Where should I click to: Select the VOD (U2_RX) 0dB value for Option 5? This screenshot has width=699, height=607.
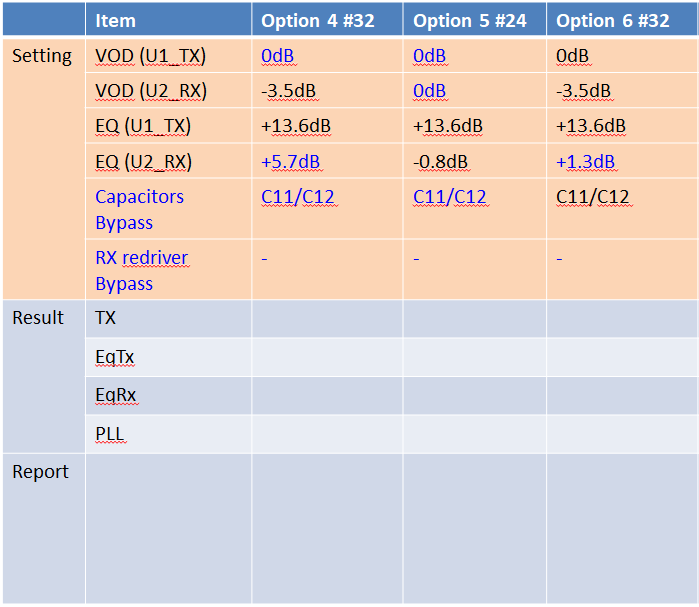pyautogui.click(x=429, y=91)
